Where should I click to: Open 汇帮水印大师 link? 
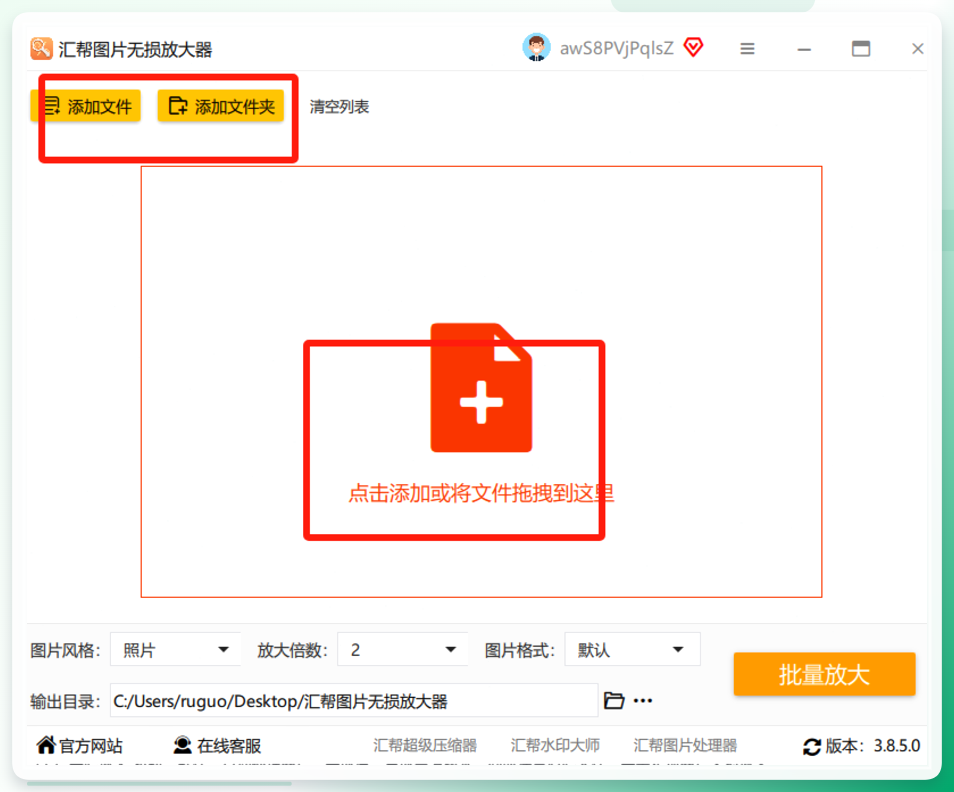coord(555,746)
